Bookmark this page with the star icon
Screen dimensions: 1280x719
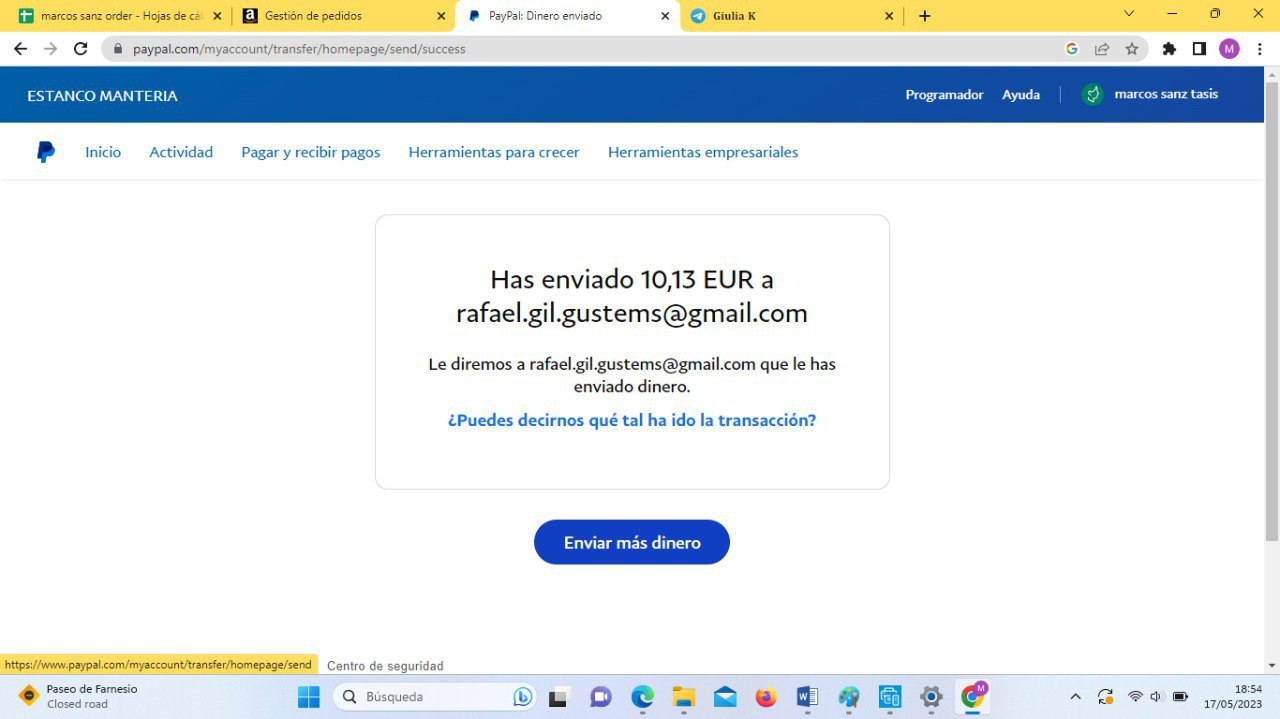click(1131, 48)
